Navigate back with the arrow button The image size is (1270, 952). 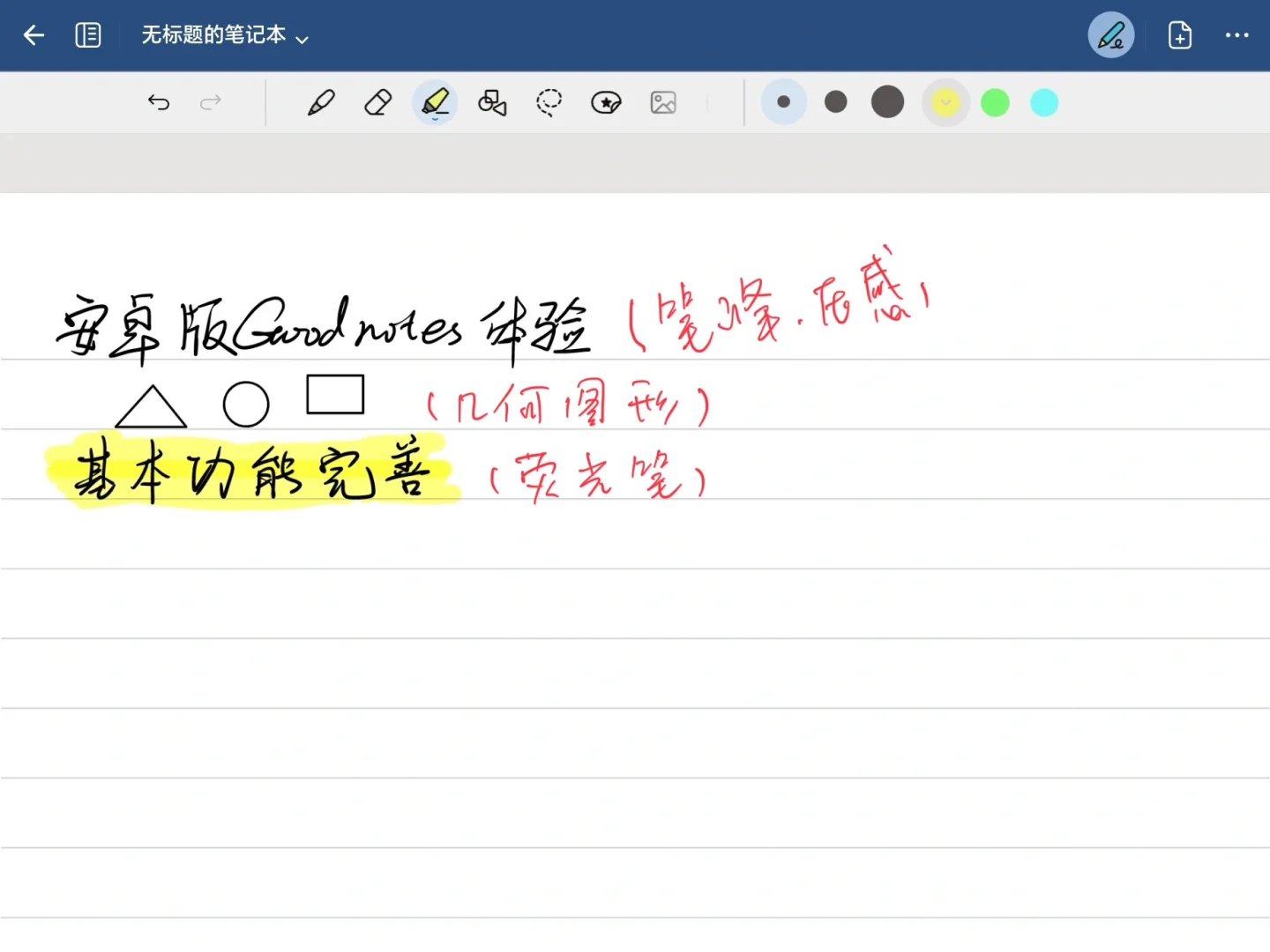click(x=33, y=35)
